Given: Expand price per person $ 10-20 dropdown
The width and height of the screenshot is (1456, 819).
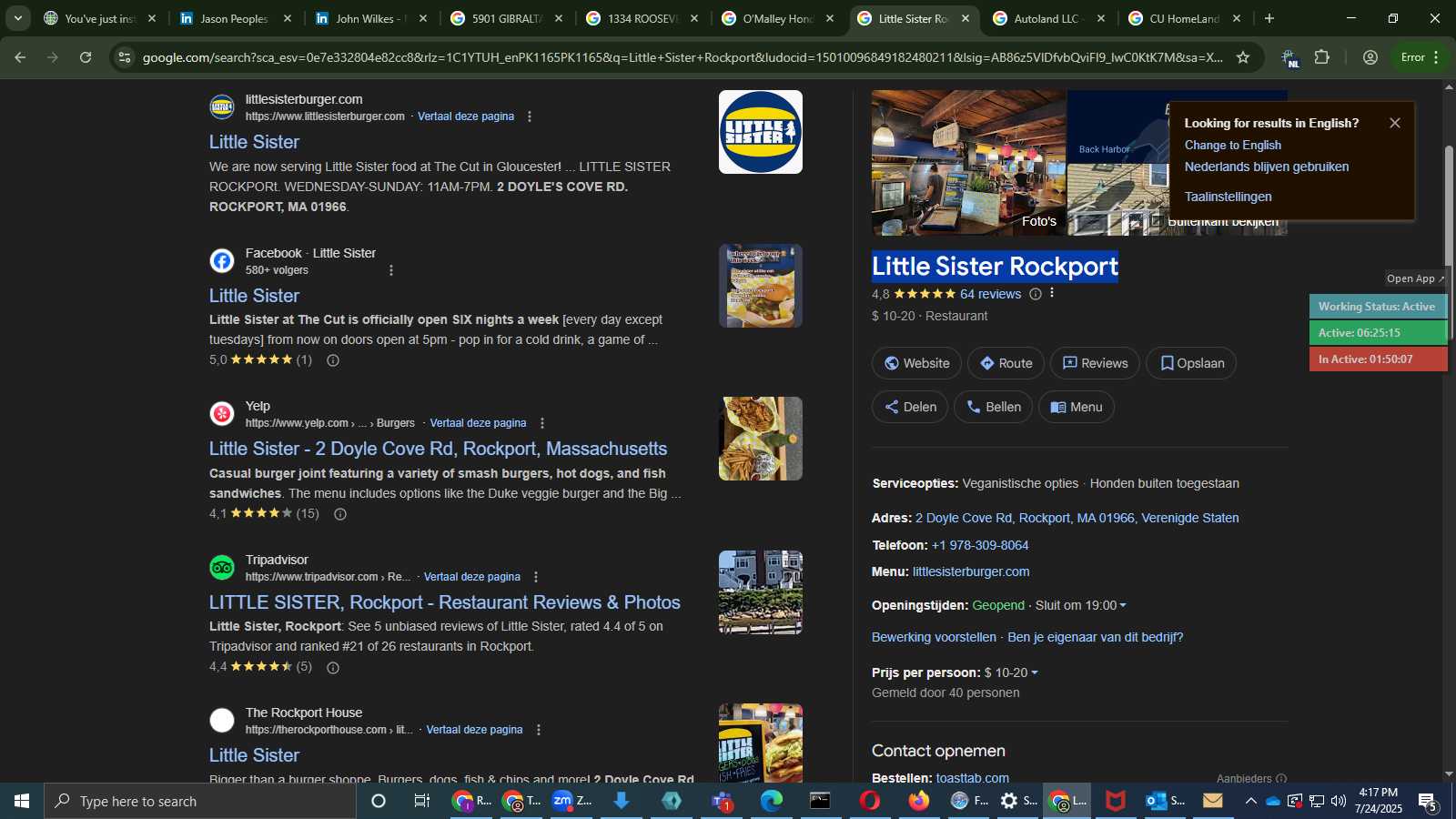Looking at the screenshot, I should click(1035, 673).
